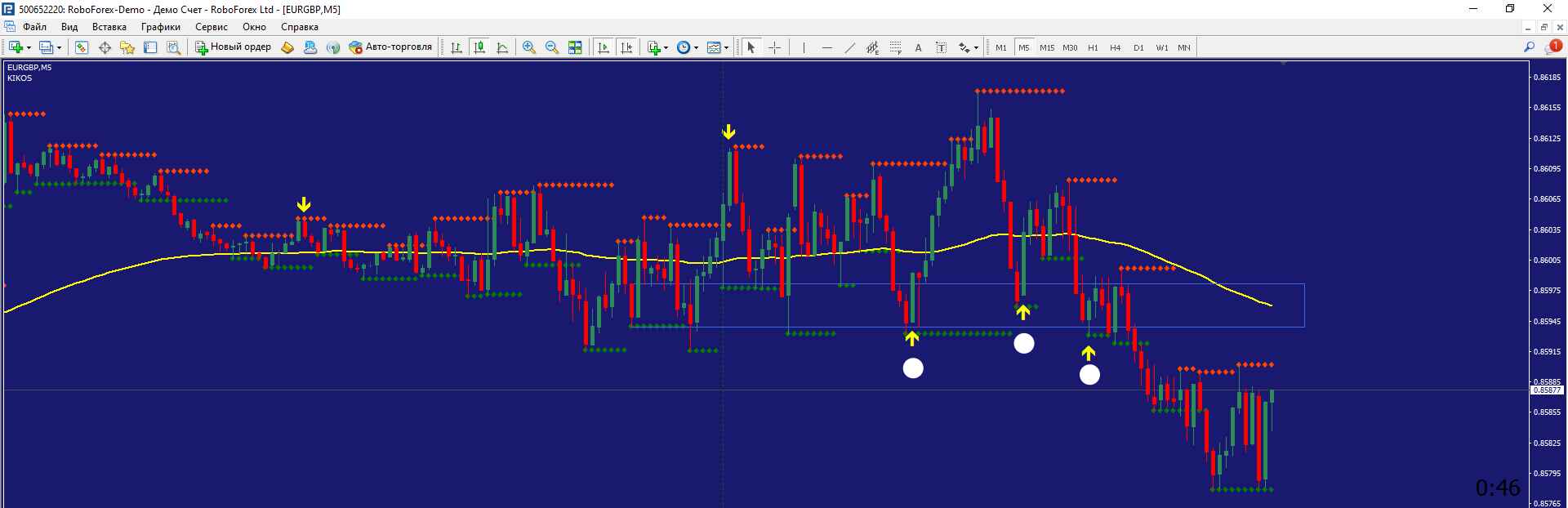This screenshot has height=508, width=1568.
Task: Select the Trendline tool
Action: tap(849, 47)
